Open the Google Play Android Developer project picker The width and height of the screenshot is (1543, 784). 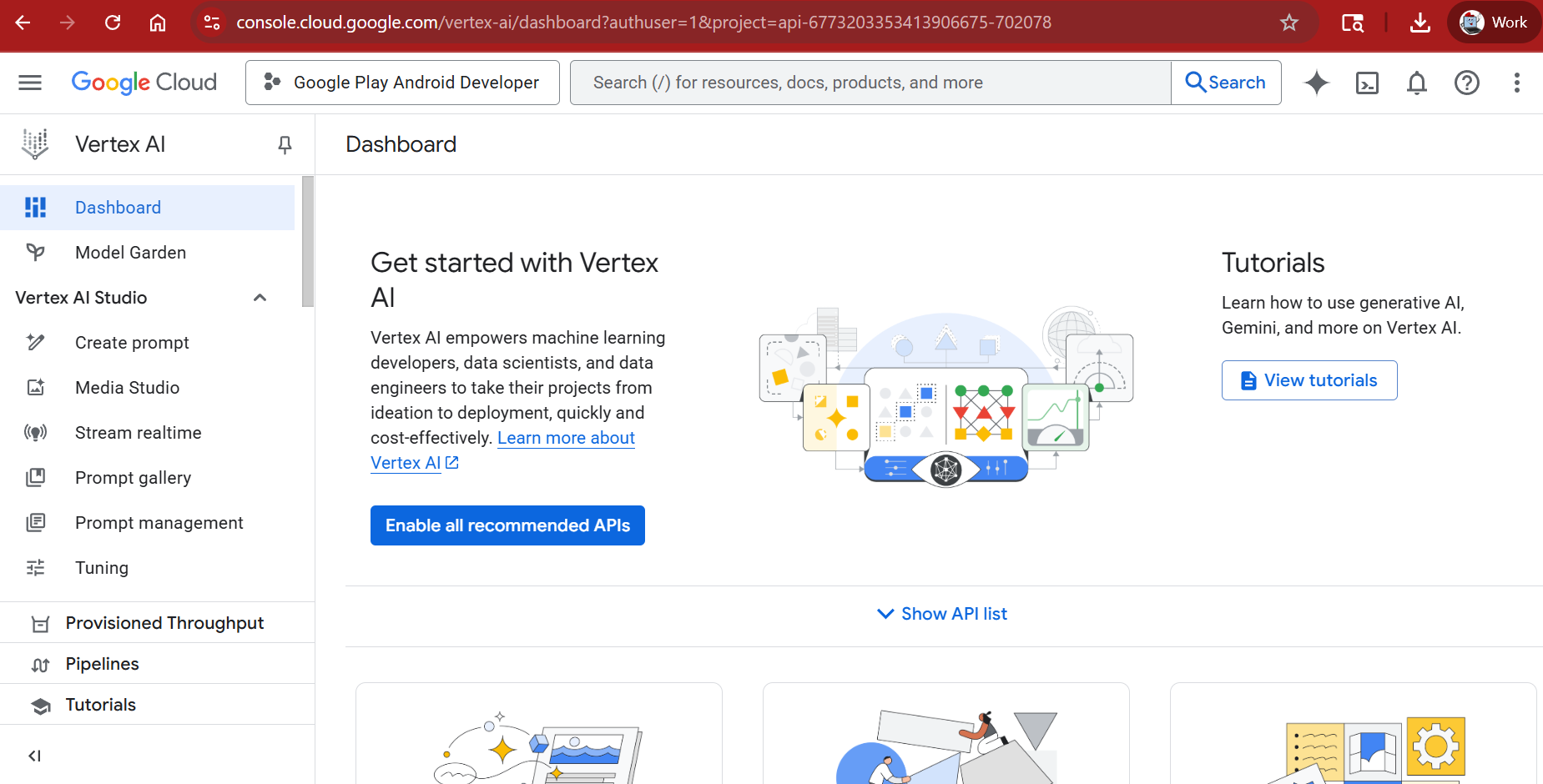pyautogui.click(x=402, y=83)
